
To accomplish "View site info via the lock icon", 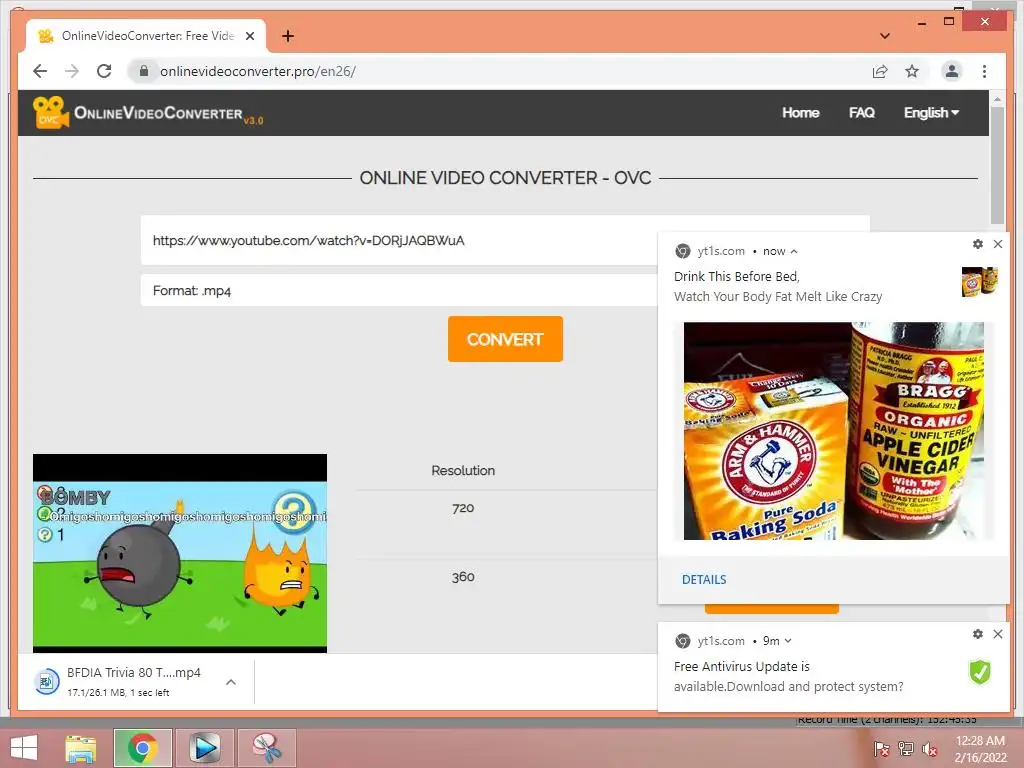I will (x=144, y=71).
